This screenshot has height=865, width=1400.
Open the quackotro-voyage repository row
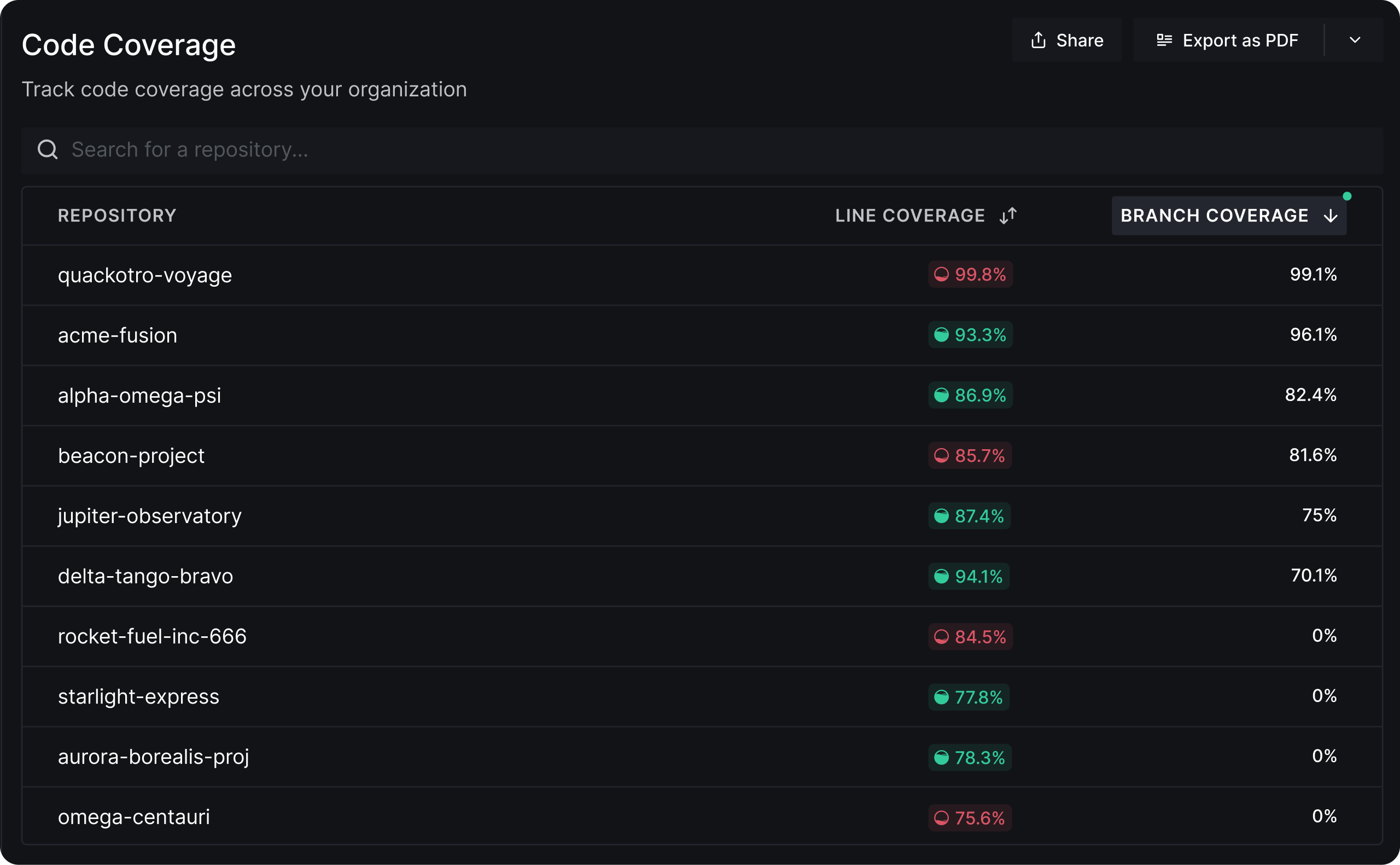pyautogui.click(x=144, y=276)
